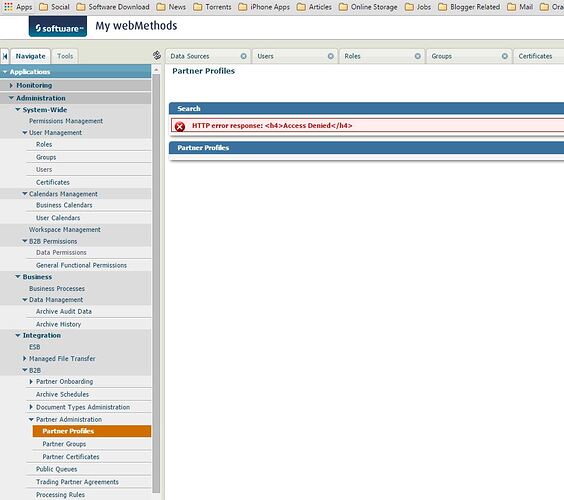
Task: Open Partner Groups in navigation tree
Action: point(64,444)
